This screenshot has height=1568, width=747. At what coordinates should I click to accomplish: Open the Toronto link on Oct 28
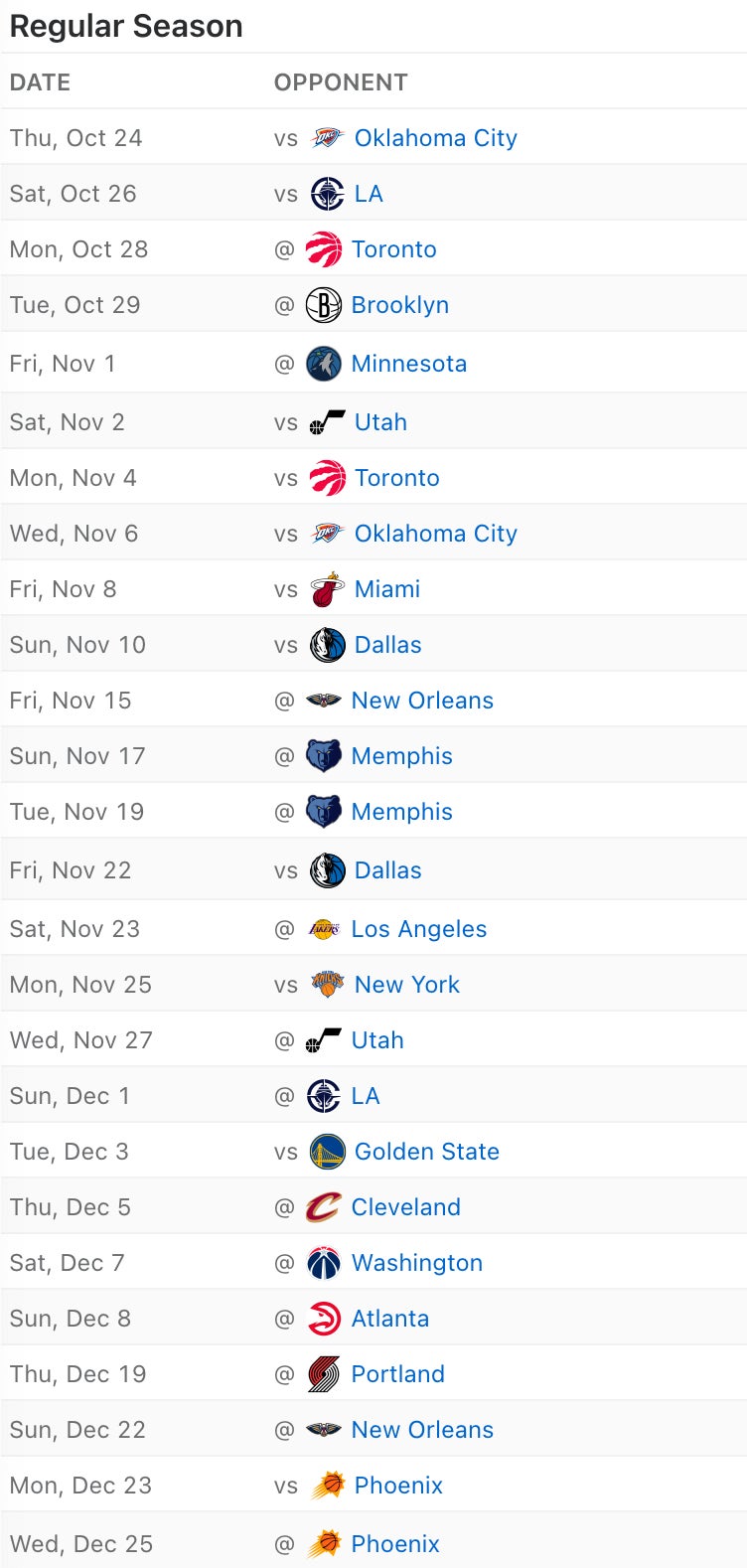pos(393,249)
